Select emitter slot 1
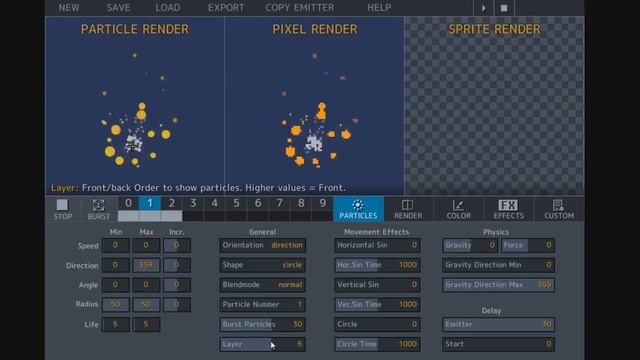640x360 pixels. 150,203
